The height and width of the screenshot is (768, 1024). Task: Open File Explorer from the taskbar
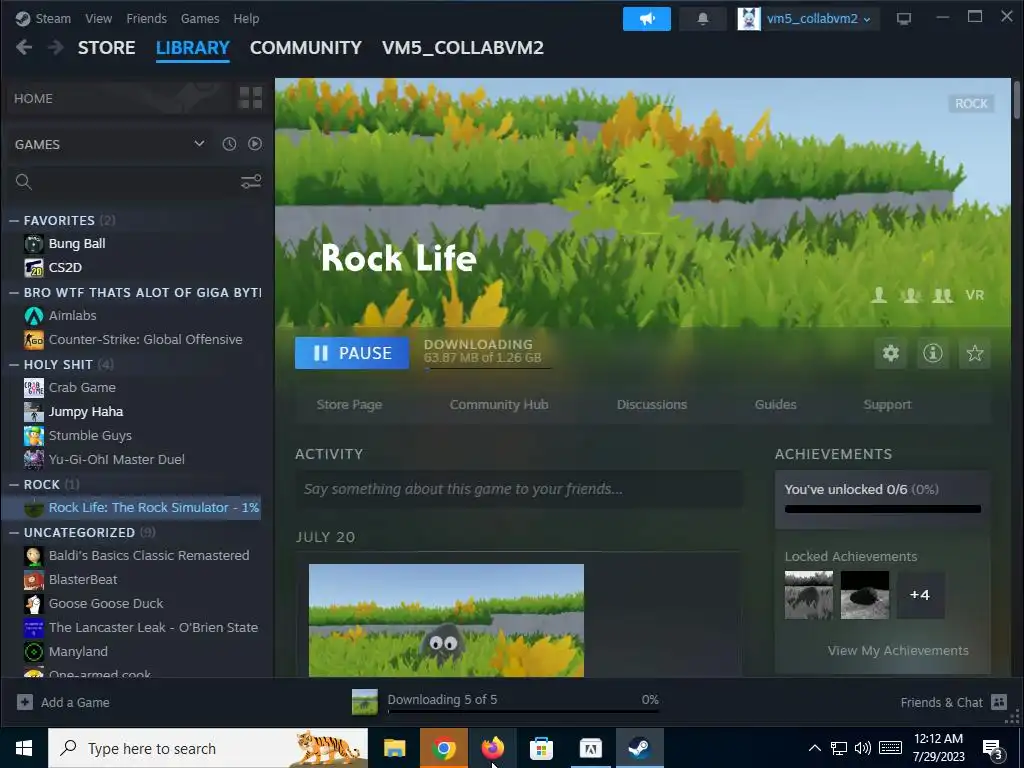pyautogui.click(x=394, y=748)
